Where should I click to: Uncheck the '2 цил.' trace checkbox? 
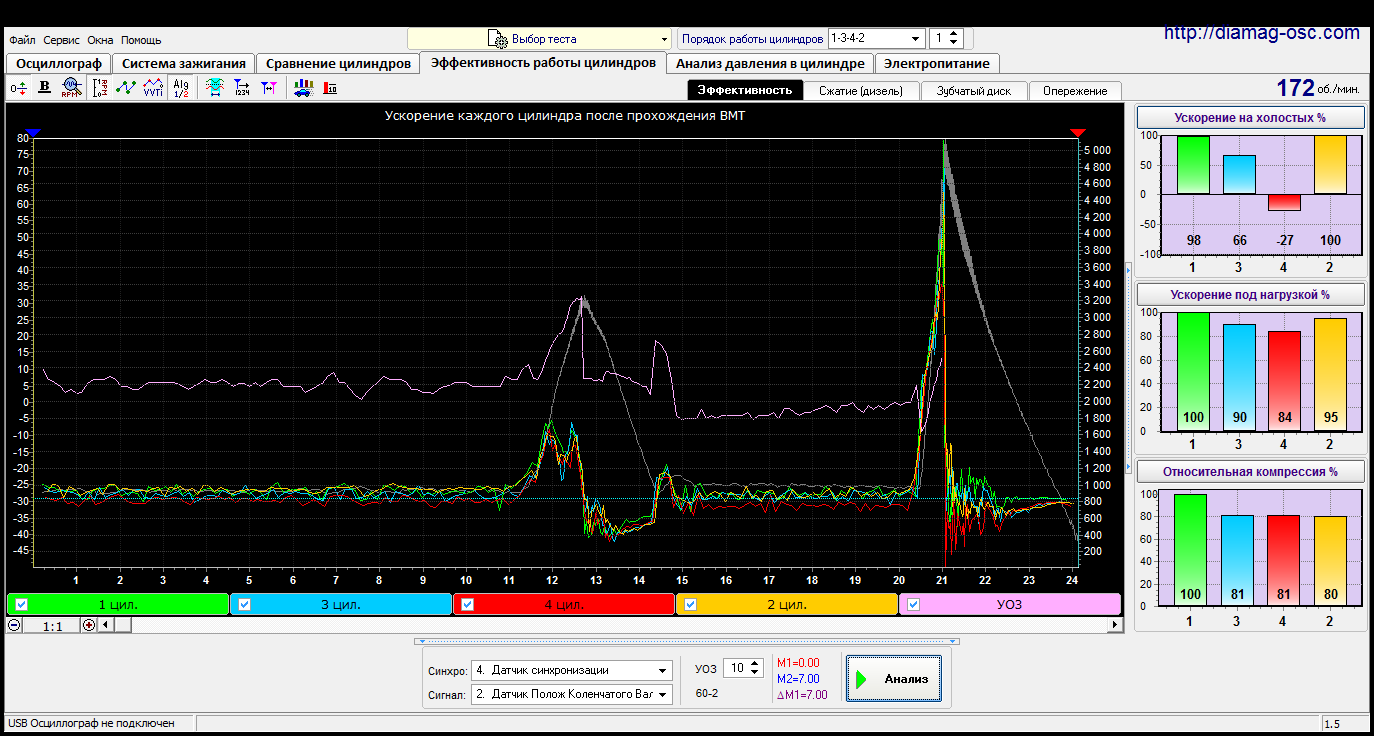tap(690, 604)
